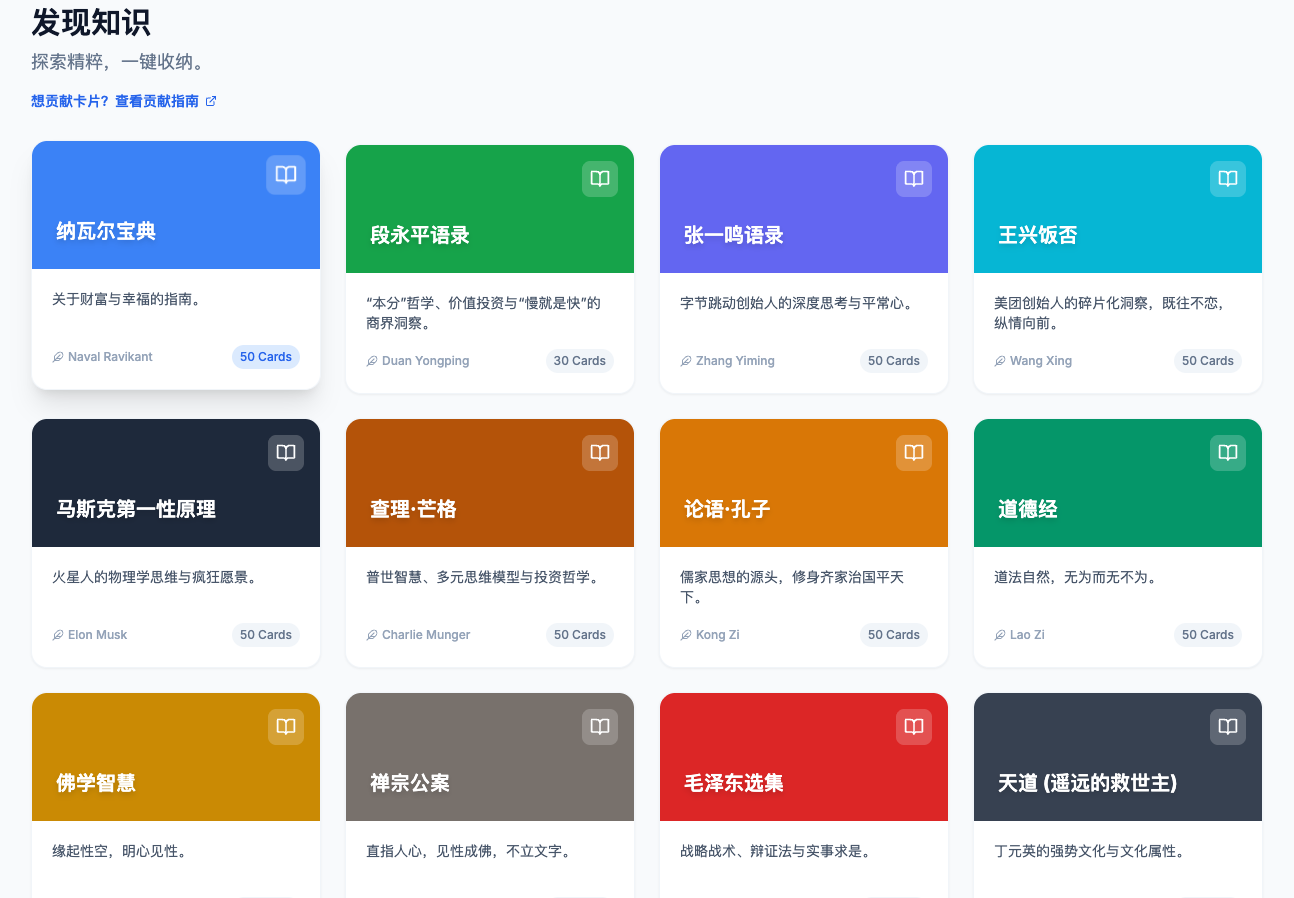Click the description 关于财富与幸福的指南。

129,299
